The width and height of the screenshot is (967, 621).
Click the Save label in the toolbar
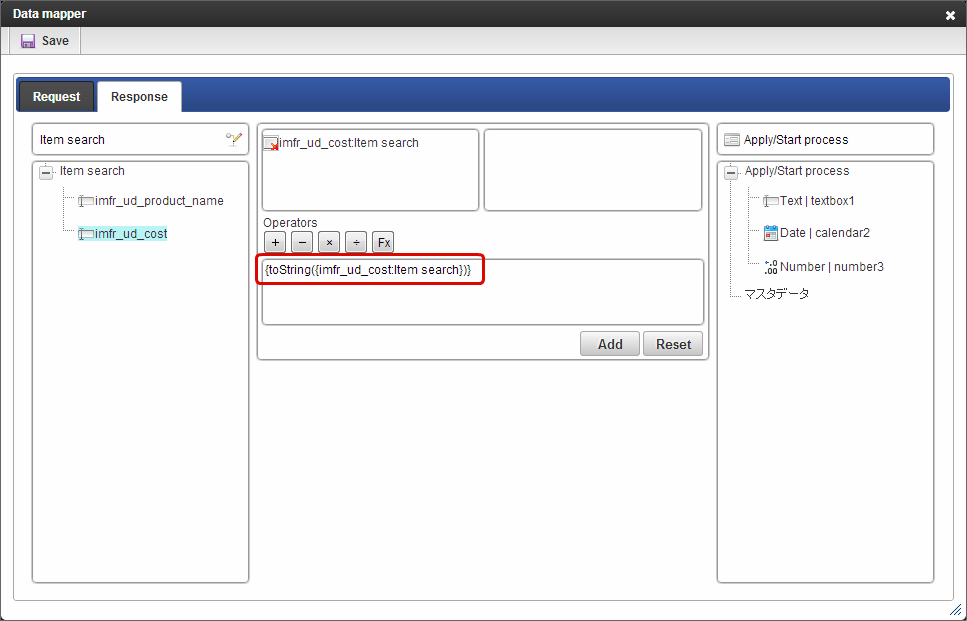click(x=56, y=41)
